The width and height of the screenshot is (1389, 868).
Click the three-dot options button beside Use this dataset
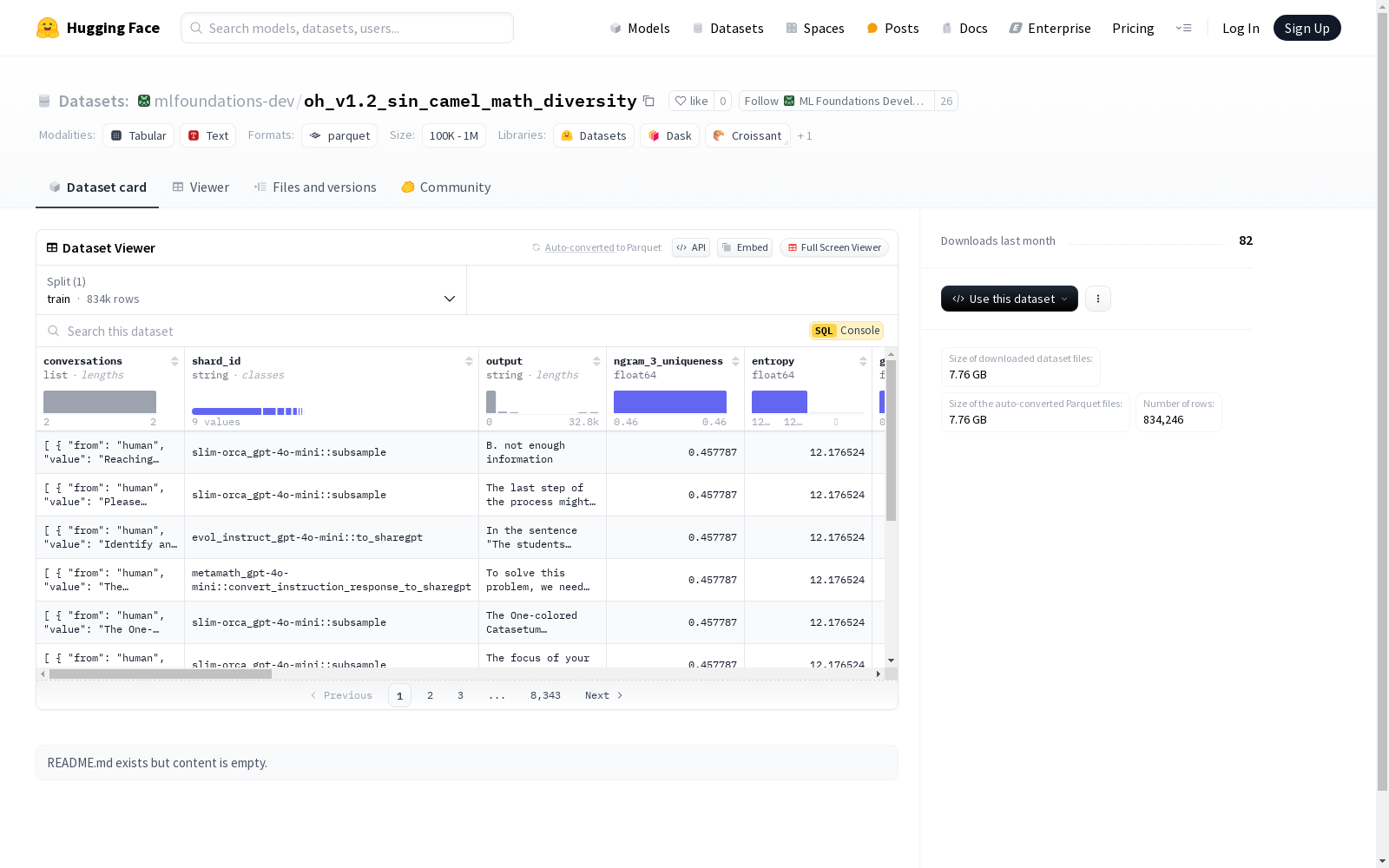[1098, 299]
